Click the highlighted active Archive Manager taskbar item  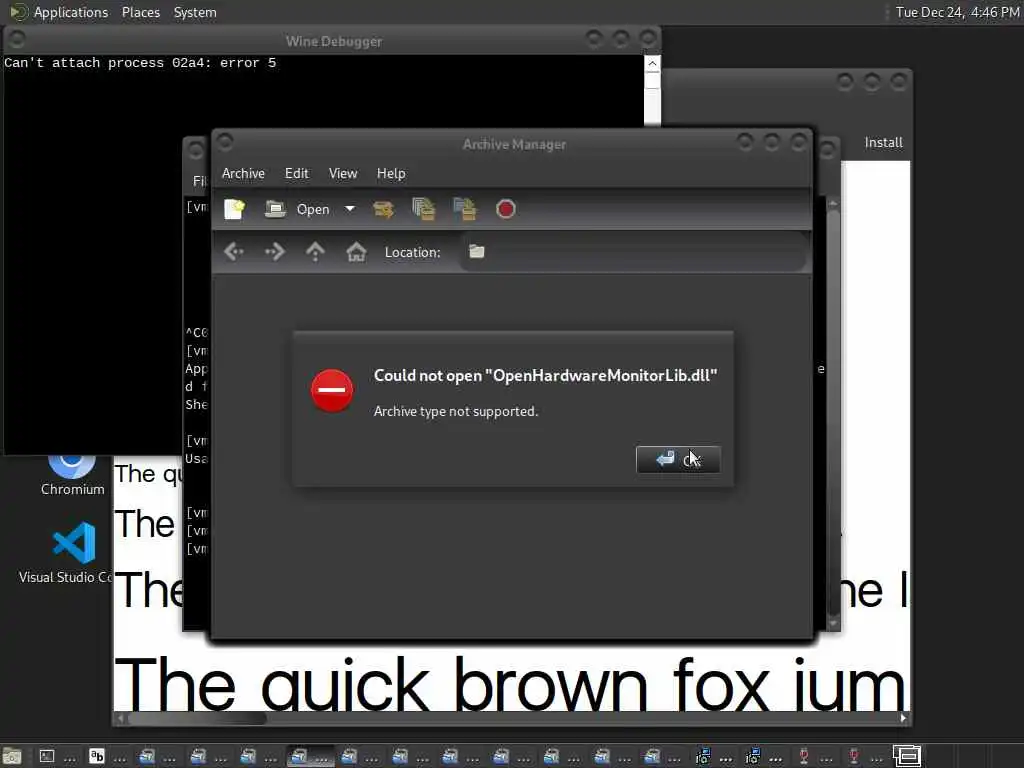(x=310, y=756)
